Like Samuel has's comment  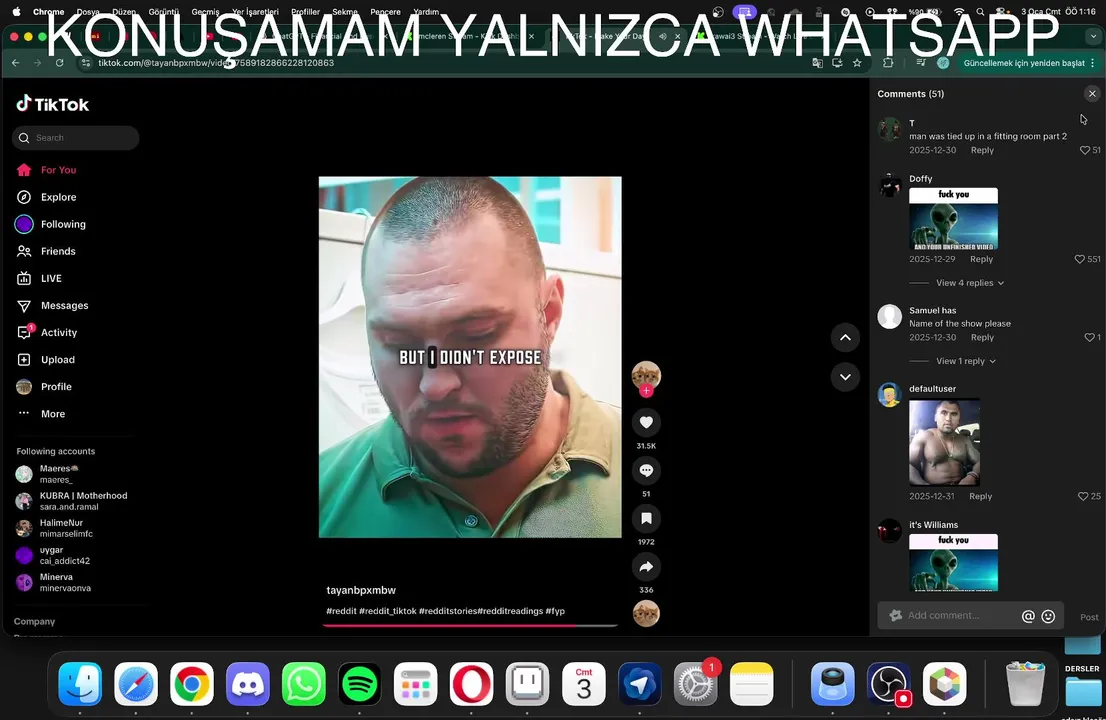point(1089,338)
